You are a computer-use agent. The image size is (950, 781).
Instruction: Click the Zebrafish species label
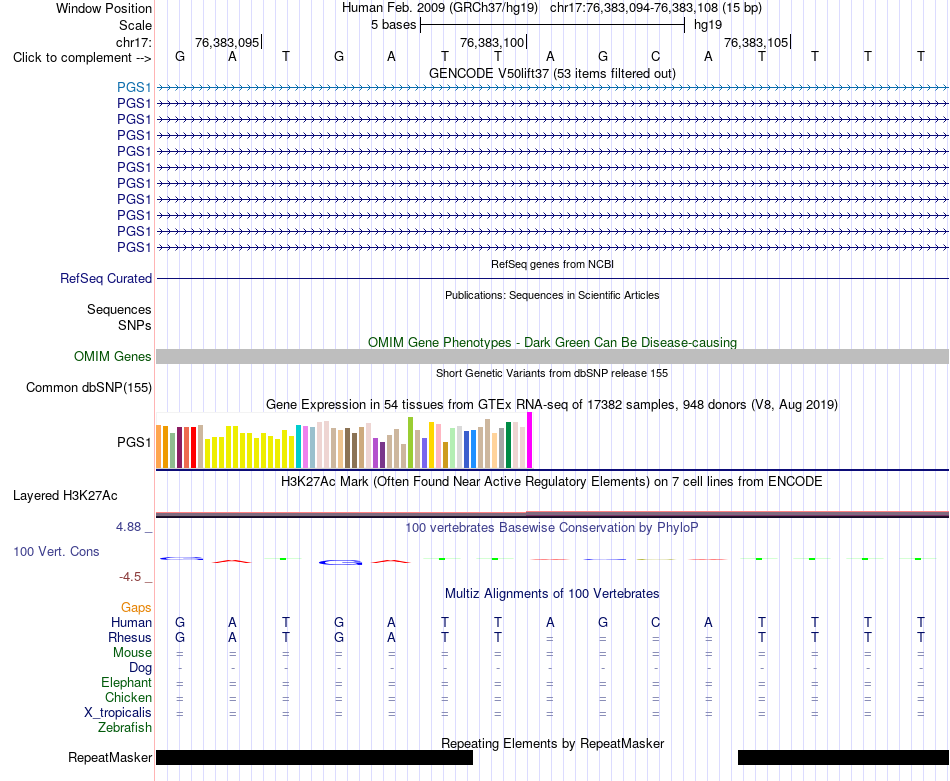[x=125, y=727]
